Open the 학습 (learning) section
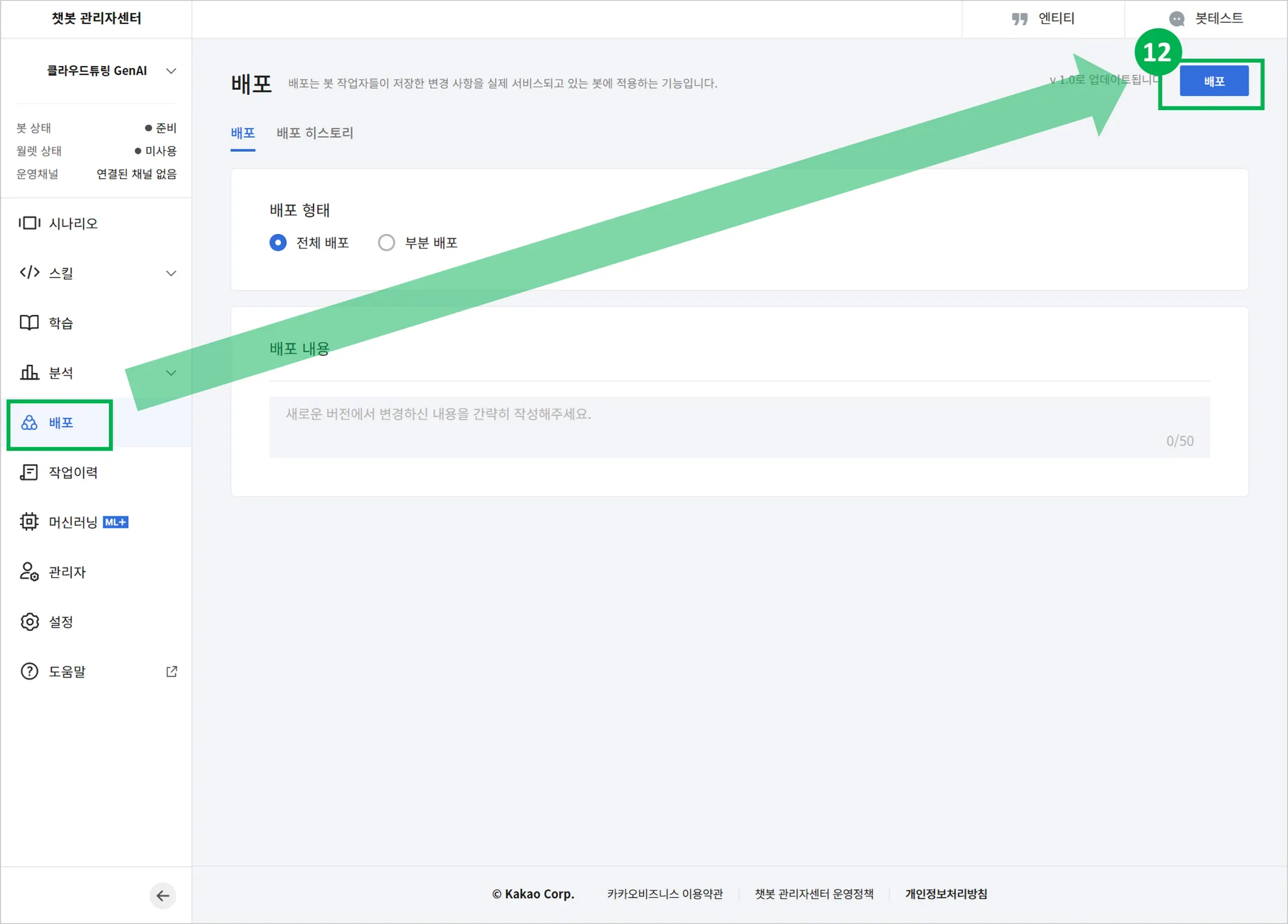This screenshot has width=1288, height=924. coord(63,323)
